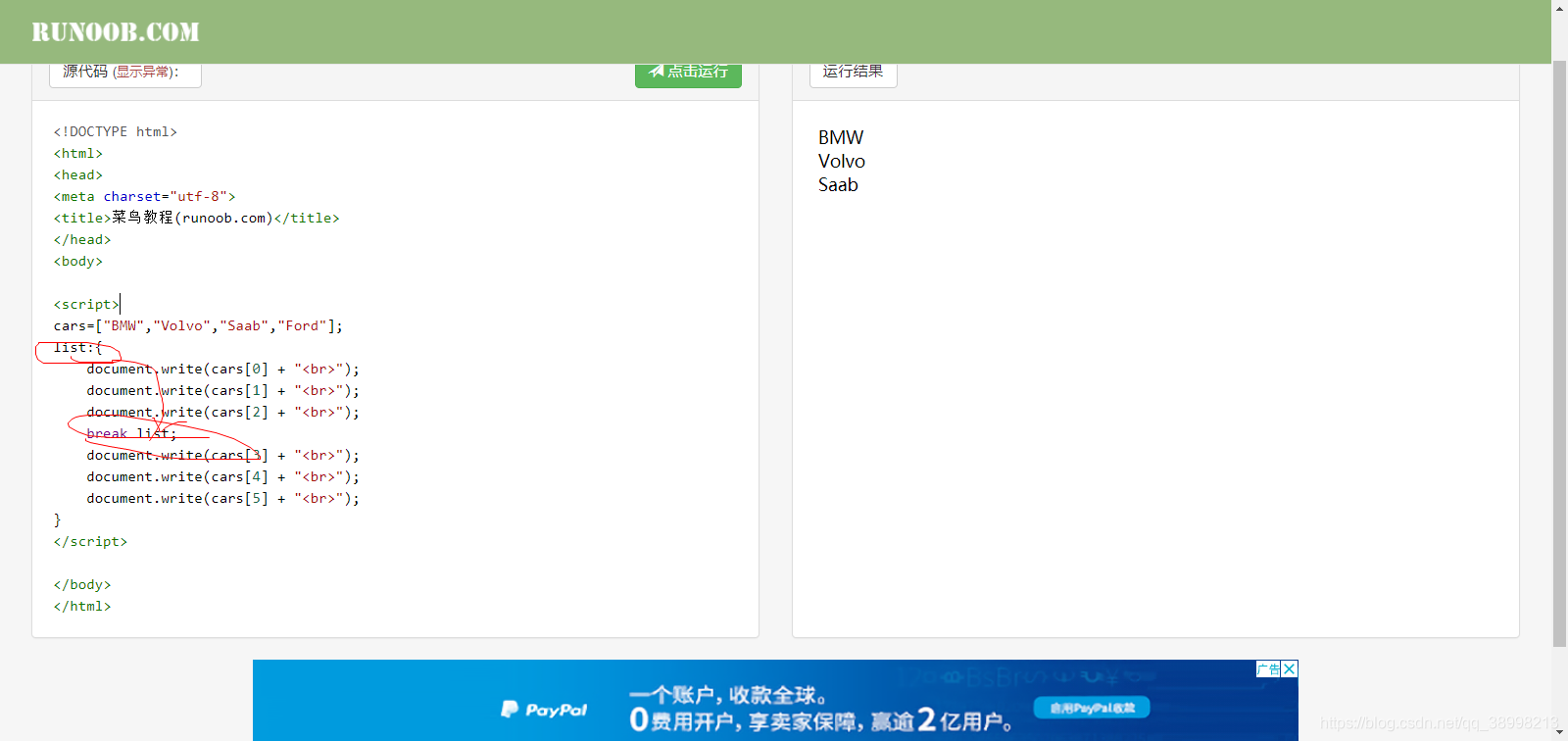Click the <meta charset="utf-8"> line
The height and width of the screenshot is (741, 1568).
[144, 196]
